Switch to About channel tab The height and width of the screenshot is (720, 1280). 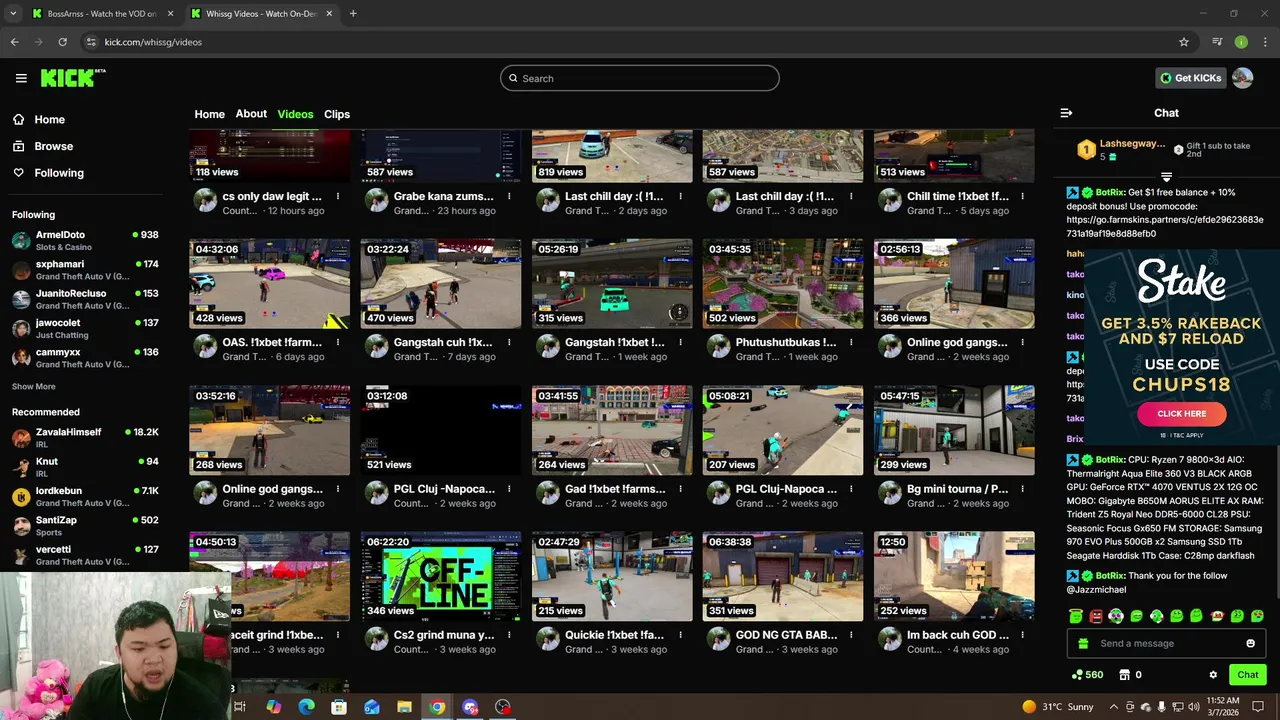point(251,114)
